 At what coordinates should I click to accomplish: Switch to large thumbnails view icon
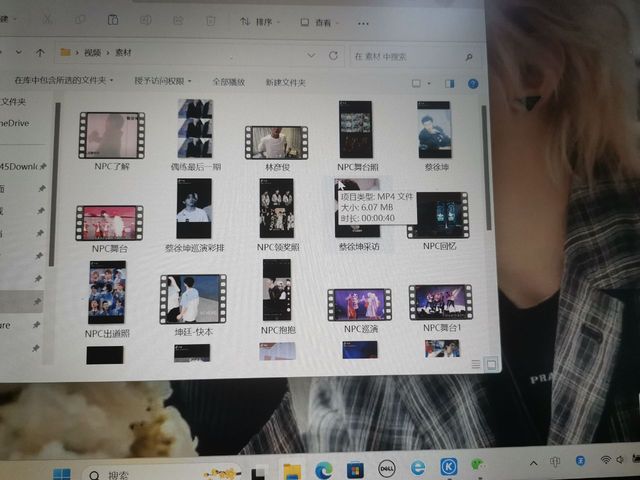coord(491,365)
